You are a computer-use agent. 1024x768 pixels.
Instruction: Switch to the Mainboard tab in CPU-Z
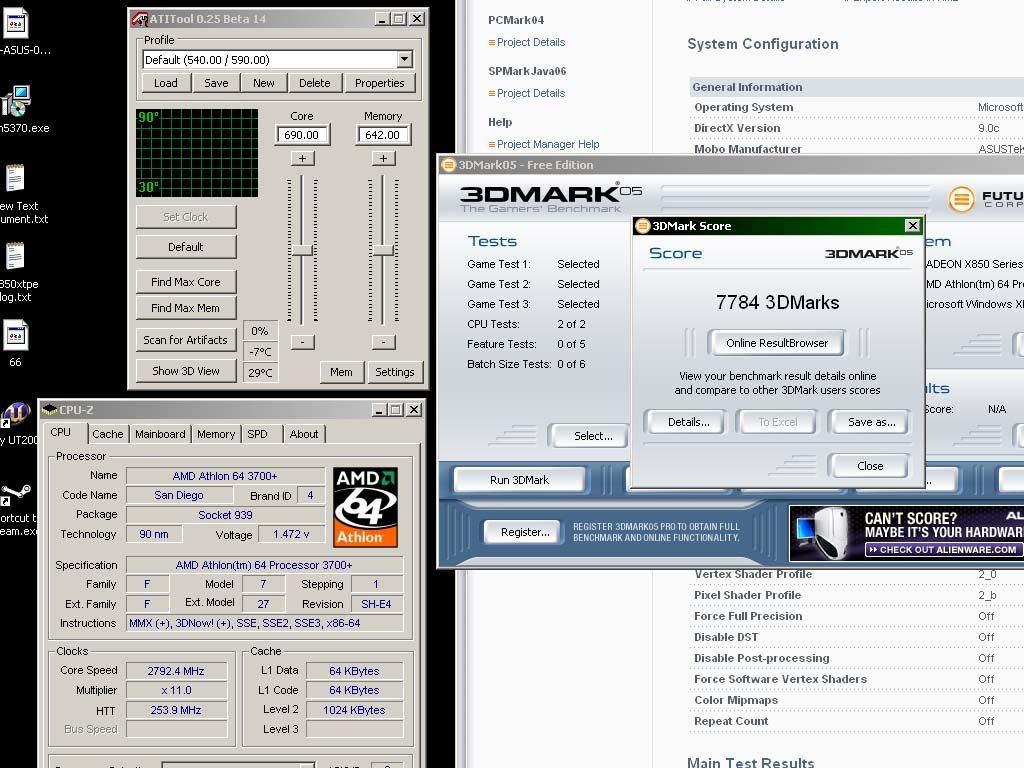click(x=160, y=434)
